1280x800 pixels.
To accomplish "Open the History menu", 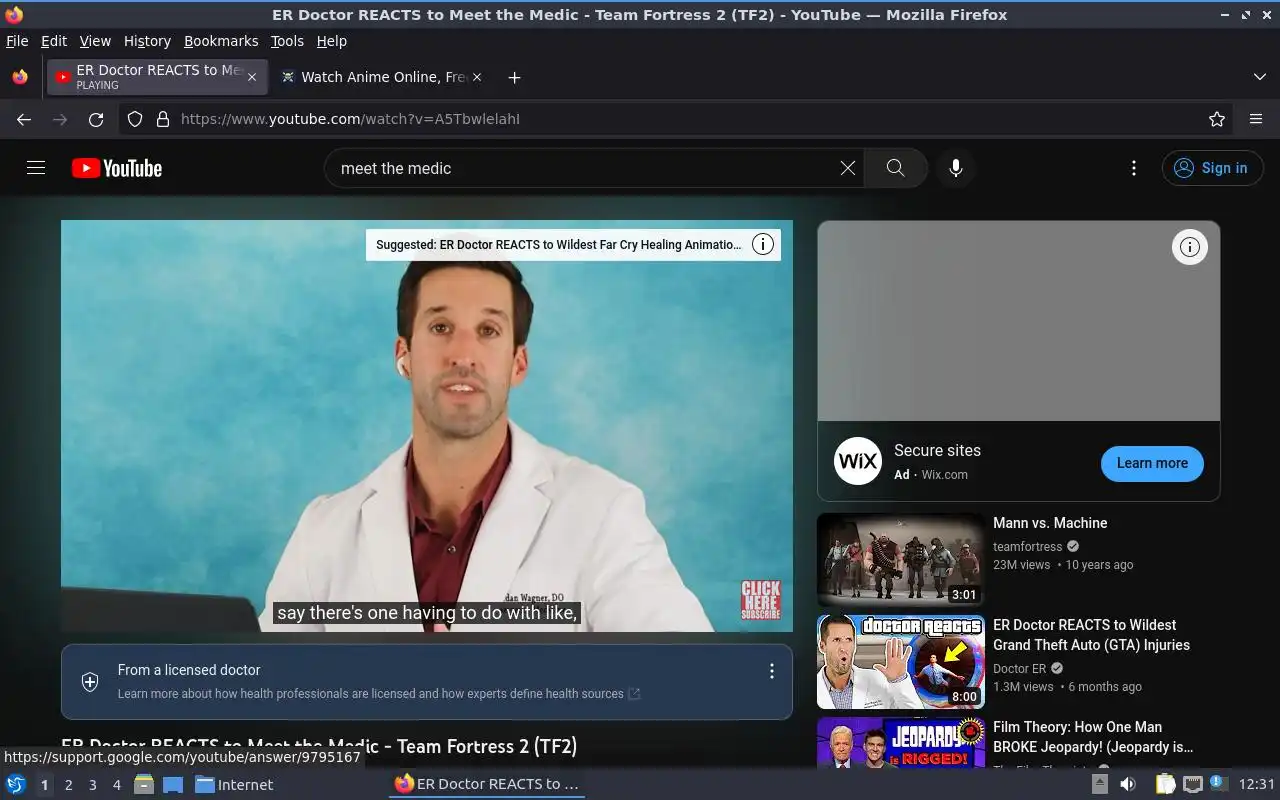I will pos(147,41).
